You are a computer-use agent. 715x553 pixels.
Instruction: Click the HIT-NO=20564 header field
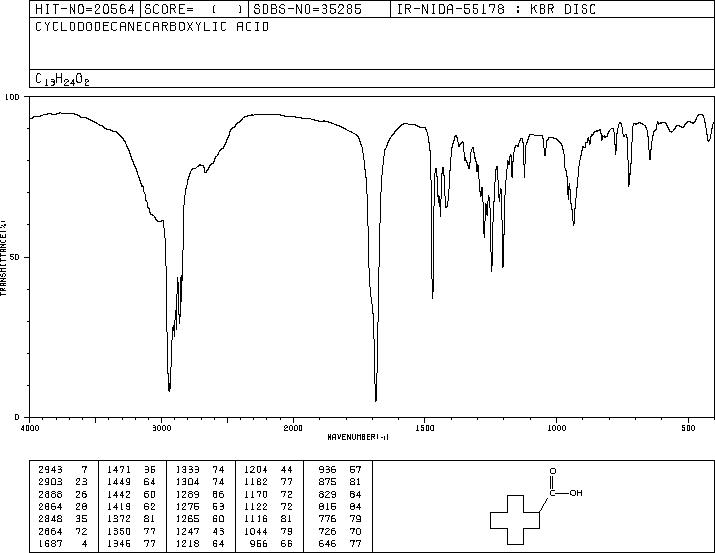click(85, 9)
